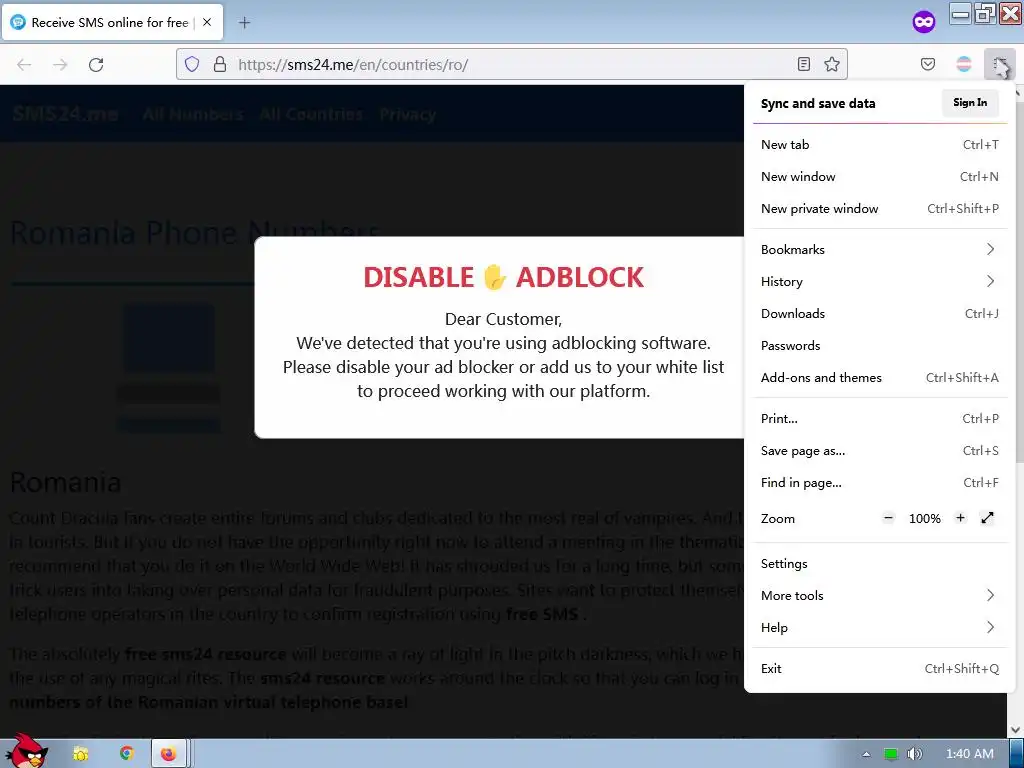Choose Save page as...

coord(880,451)
